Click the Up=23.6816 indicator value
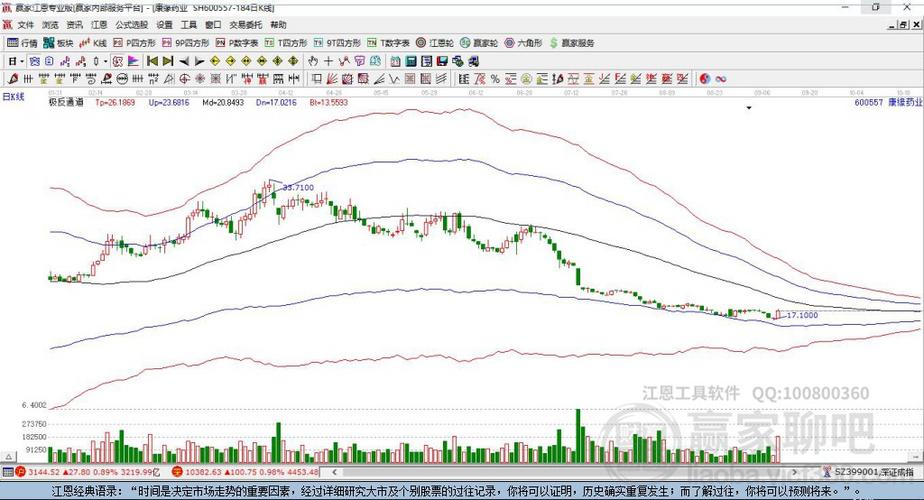Image resolution: width=924 pixels, height=500 pixels. [169, 102]
